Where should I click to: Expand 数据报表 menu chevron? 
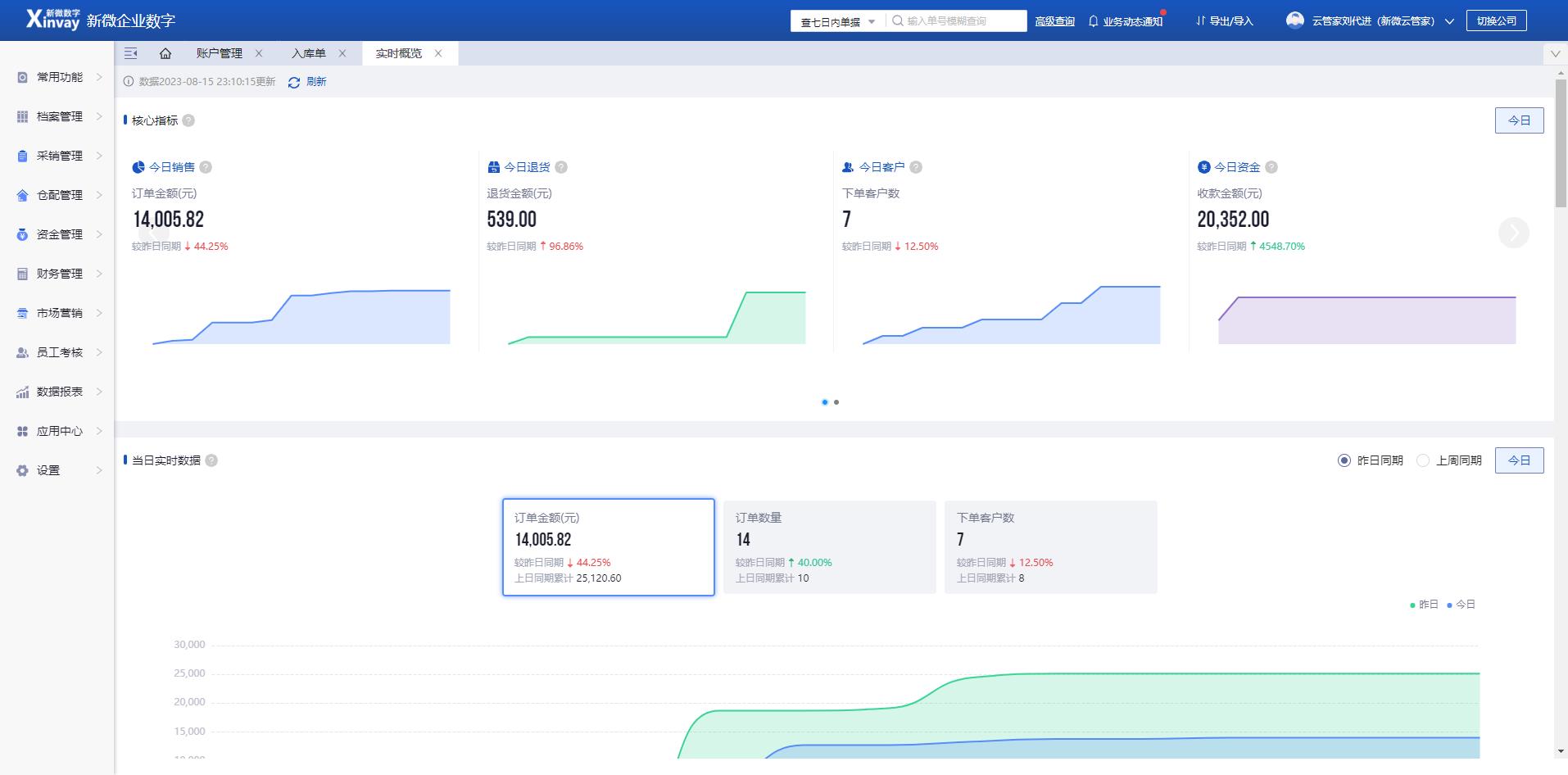click(x=99, y=392)
